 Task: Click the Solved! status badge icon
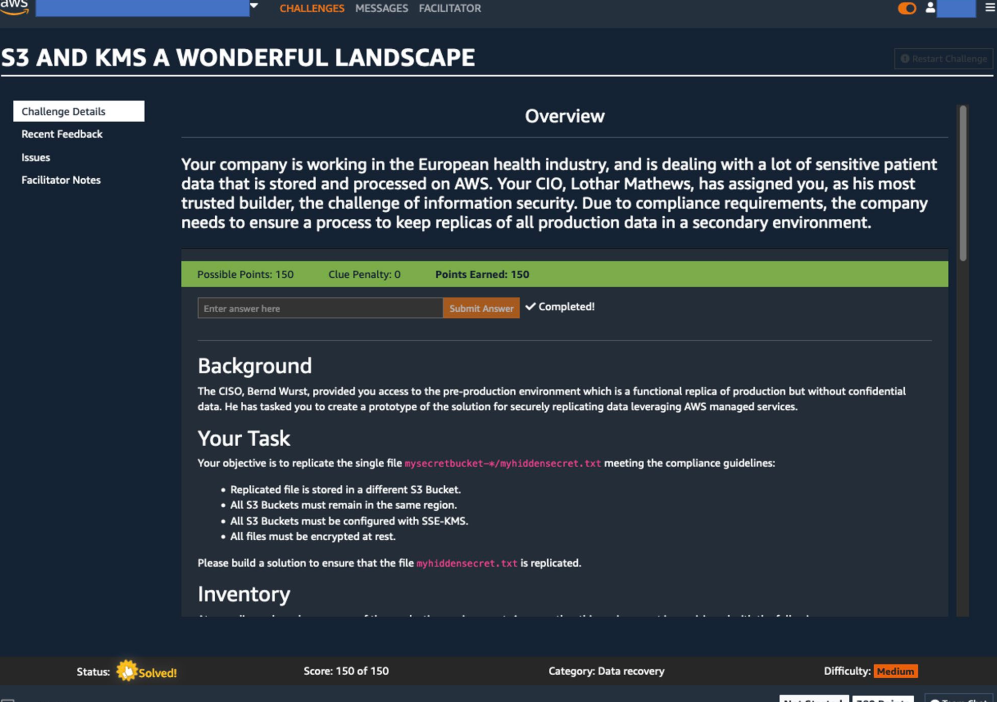(127, 671)
